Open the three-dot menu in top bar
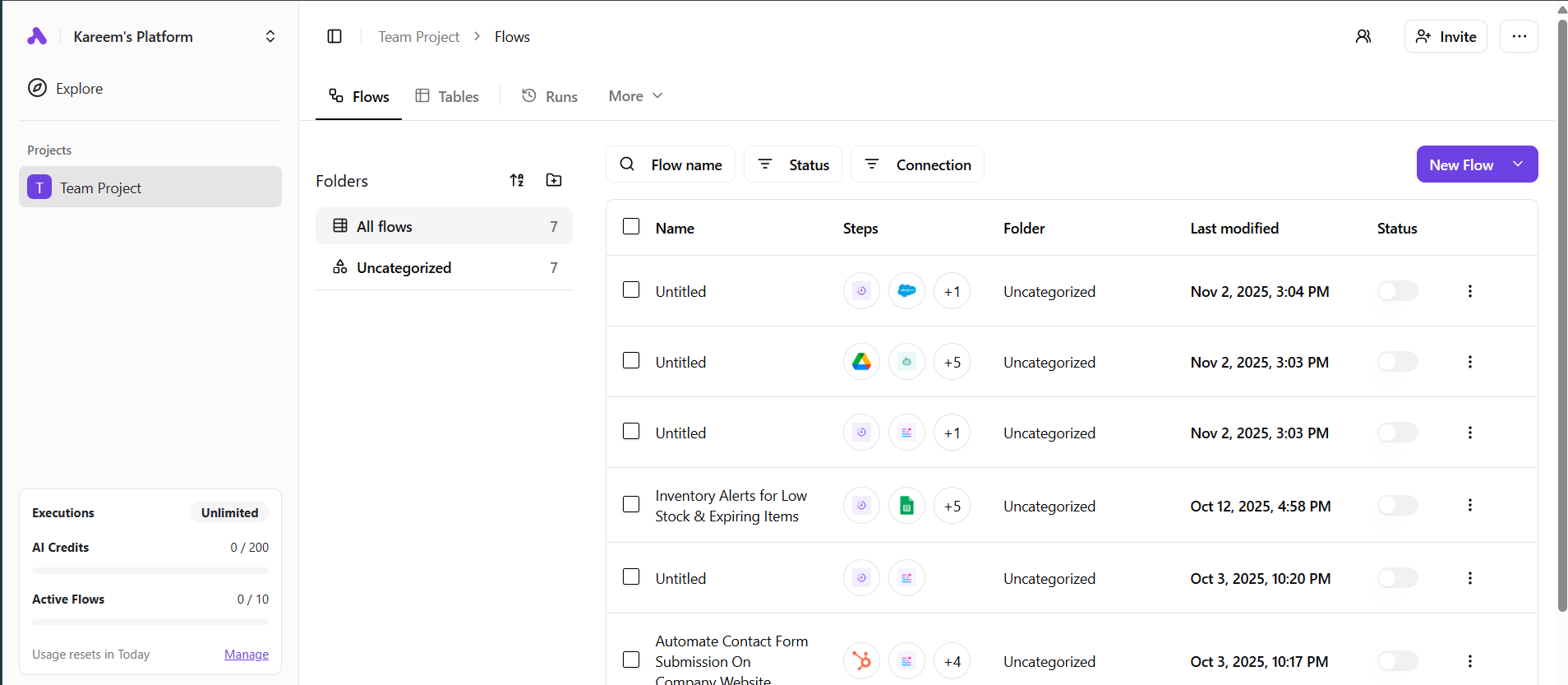 (x=1519, y=36)
